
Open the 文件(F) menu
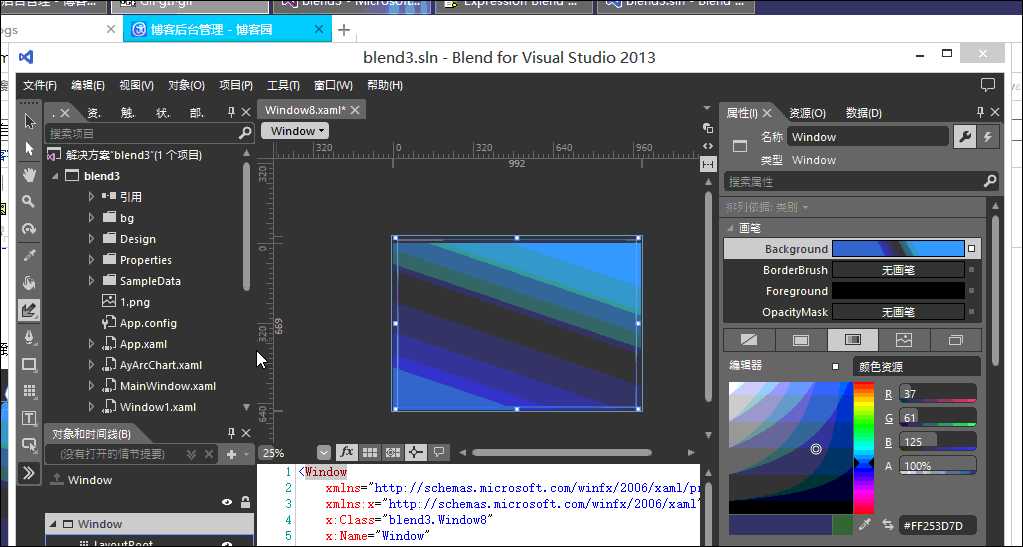[x=40, y=86]
